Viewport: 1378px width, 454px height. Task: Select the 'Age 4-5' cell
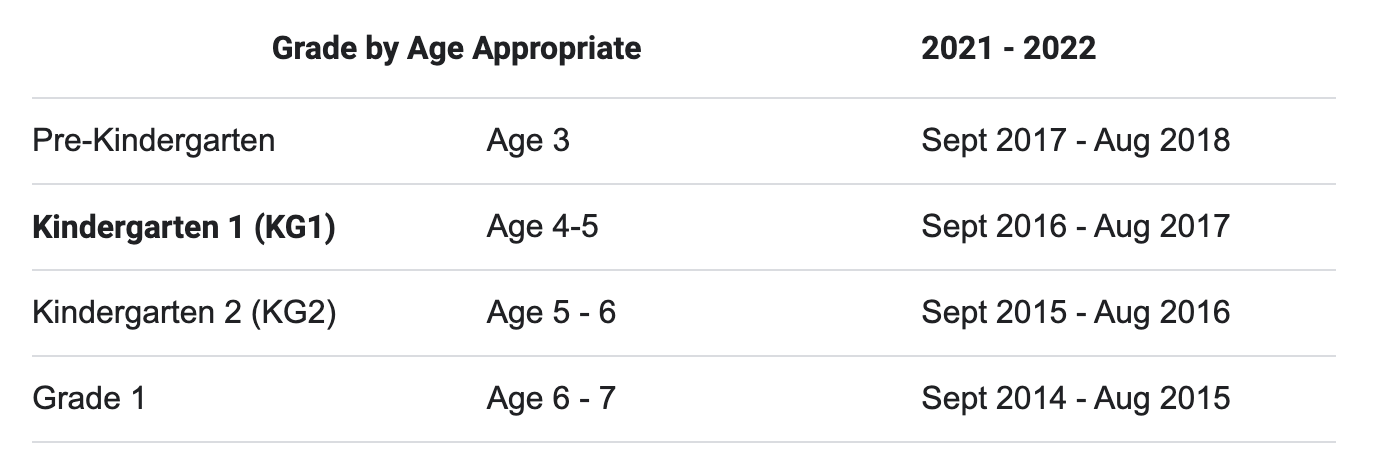point(542,227)
